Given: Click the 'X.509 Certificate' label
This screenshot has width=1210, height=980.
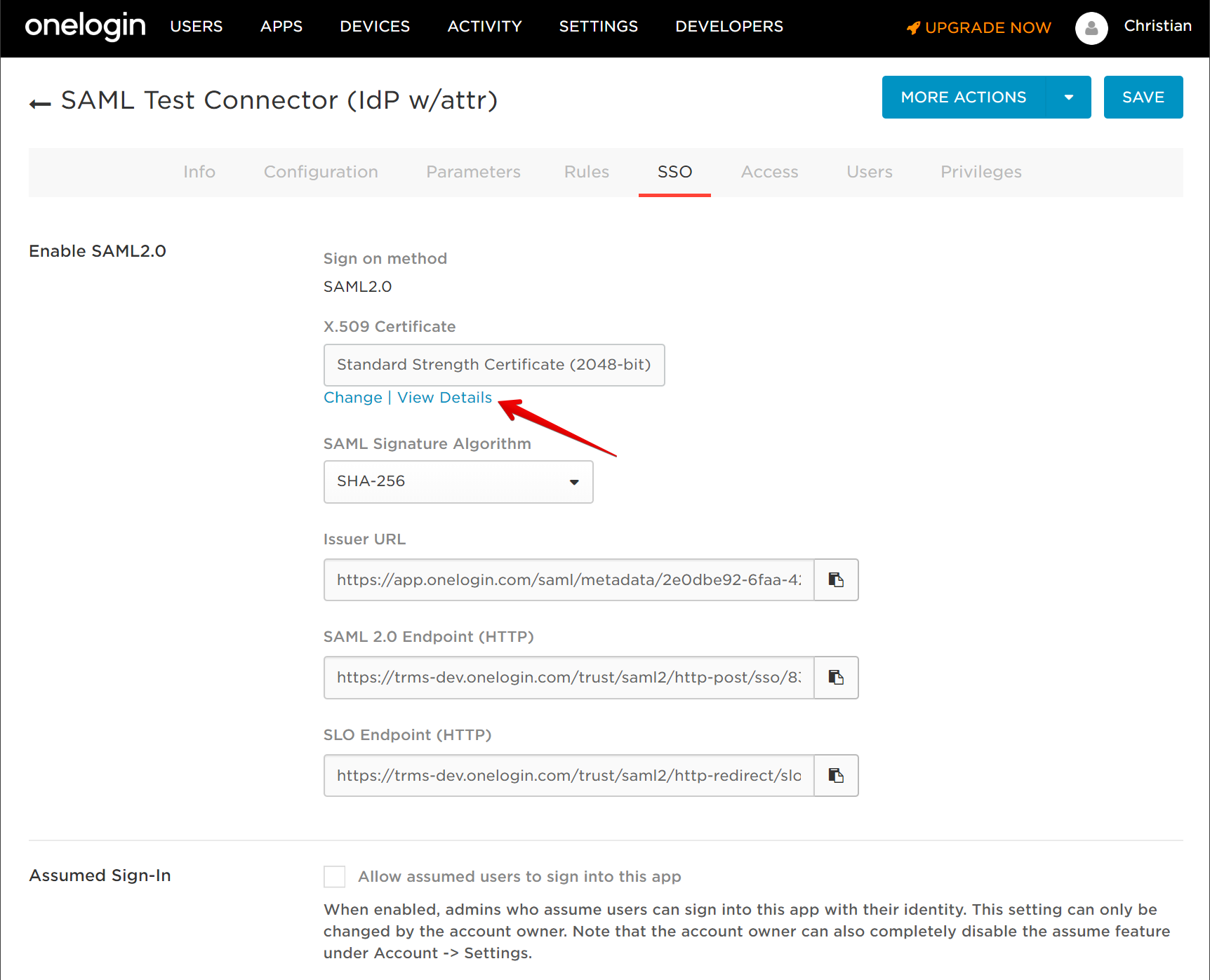Looking at the screenshot, I should (x=390, y=327).
